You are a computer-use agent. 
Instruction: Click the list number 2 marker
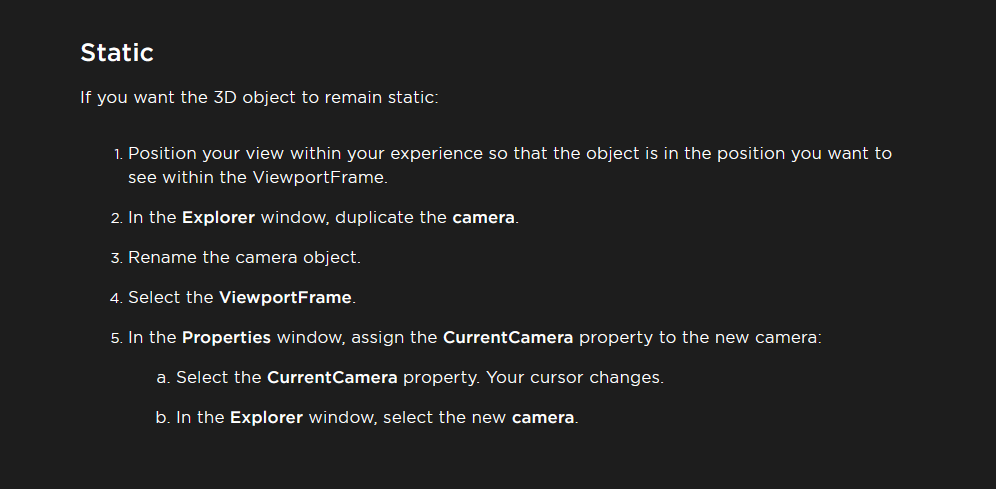116,218
